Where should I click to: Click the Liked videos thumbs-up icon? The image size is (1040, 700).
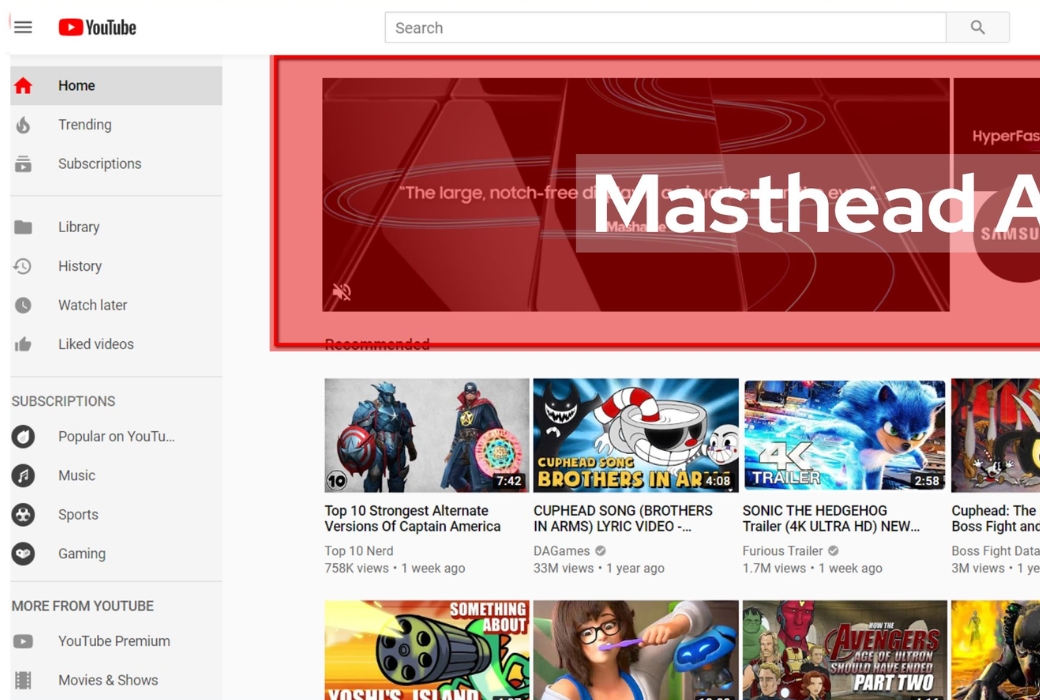pyautogui.click(x=23, y=344)
